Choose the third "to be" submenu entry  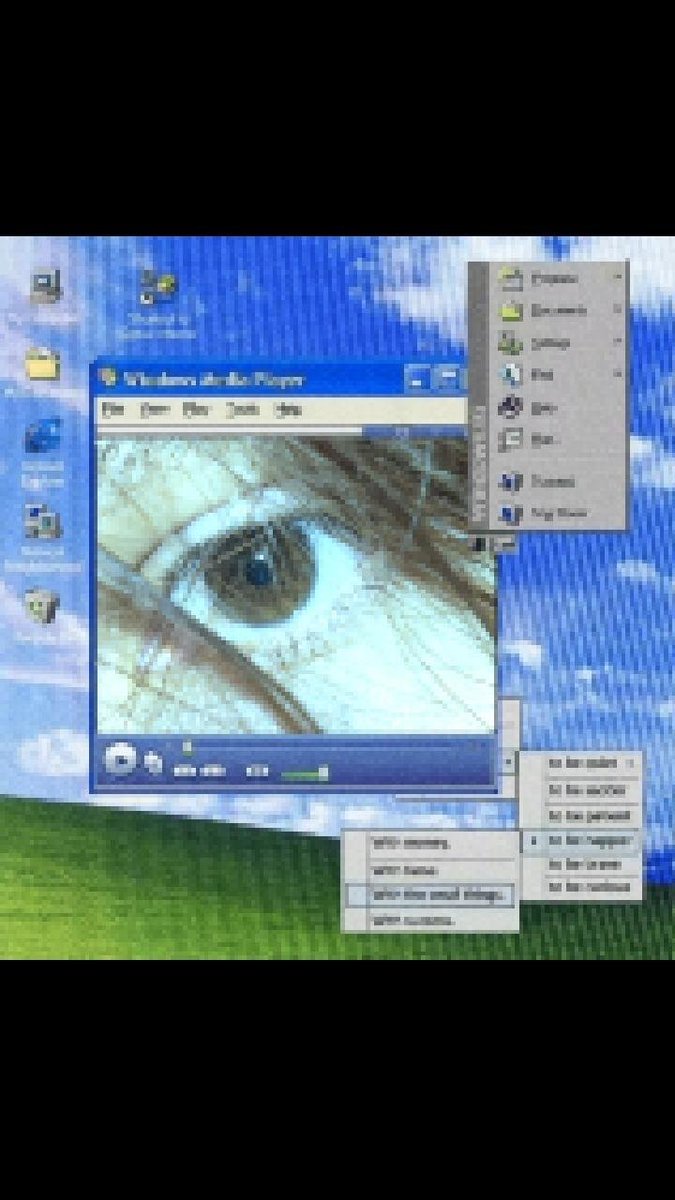582,816
